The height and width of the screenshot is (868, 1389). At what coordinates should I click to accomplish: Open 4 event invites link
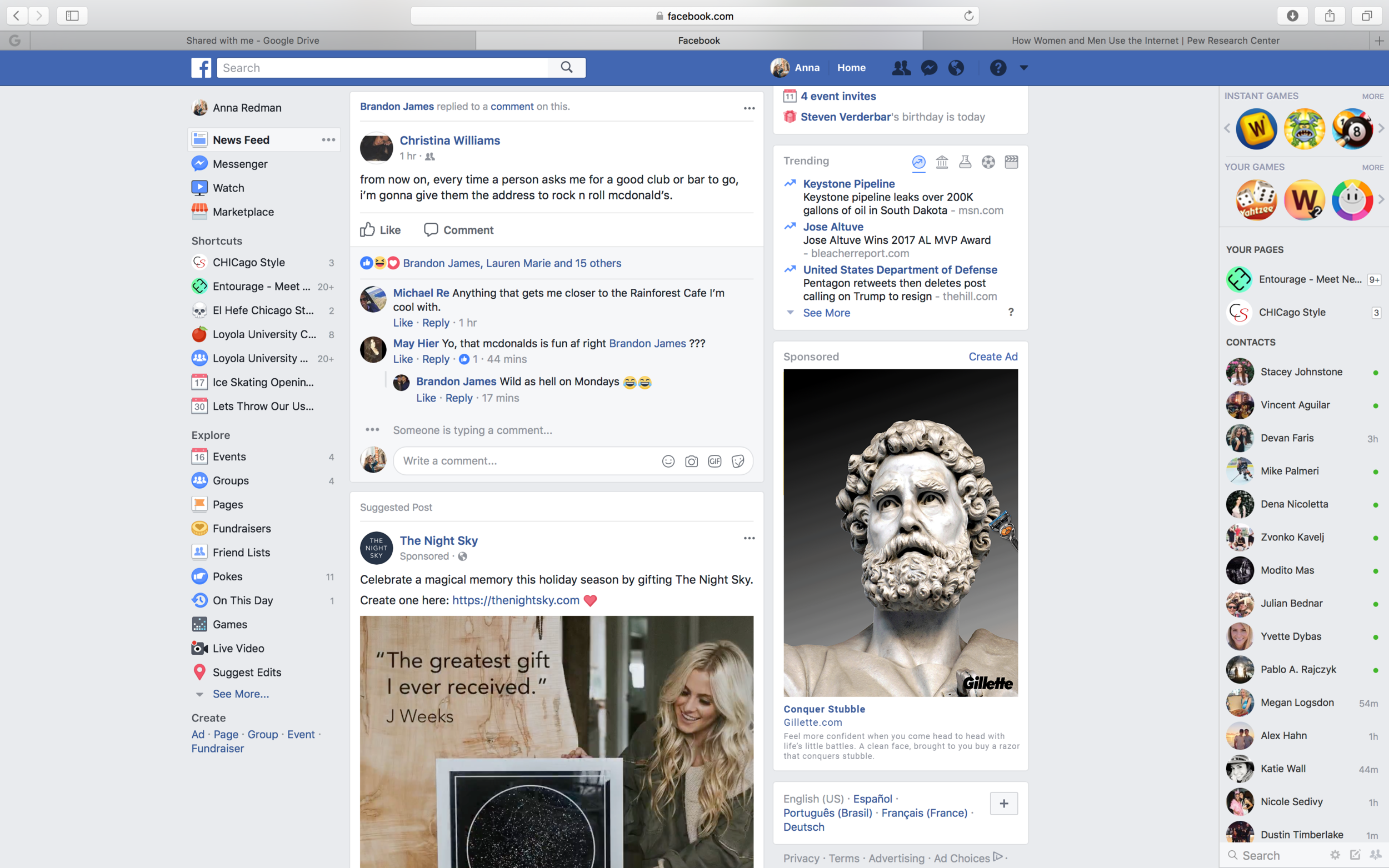[x=838, y=96]
